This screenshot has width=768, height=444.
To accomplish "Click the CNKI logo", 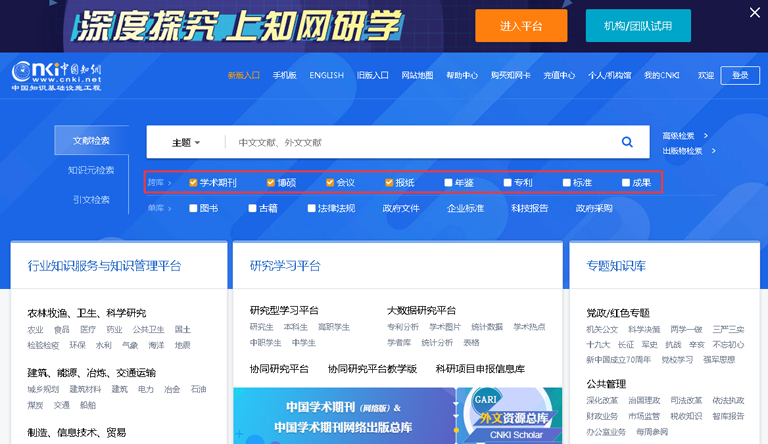I will click(57, 76).
